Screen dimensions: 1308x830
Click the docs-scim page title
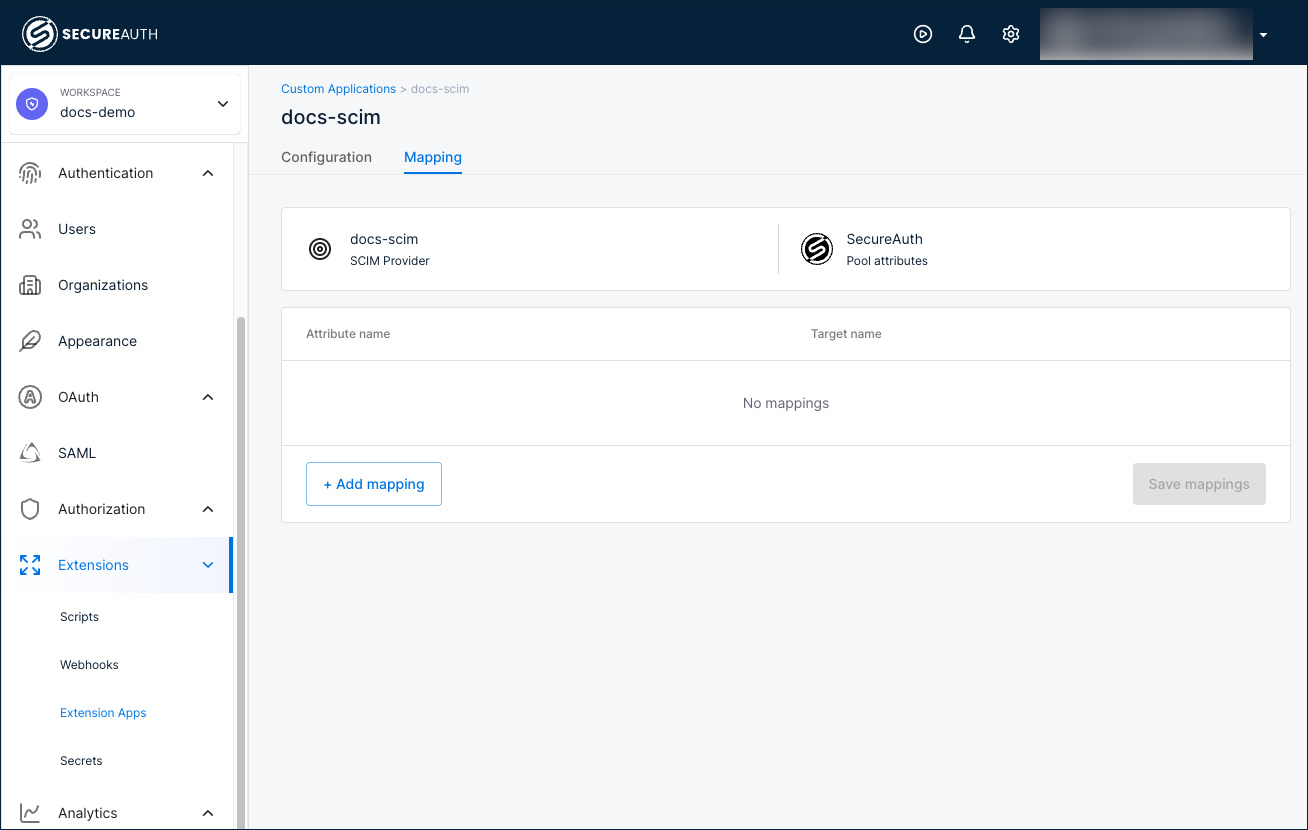(x=331, y=117)
